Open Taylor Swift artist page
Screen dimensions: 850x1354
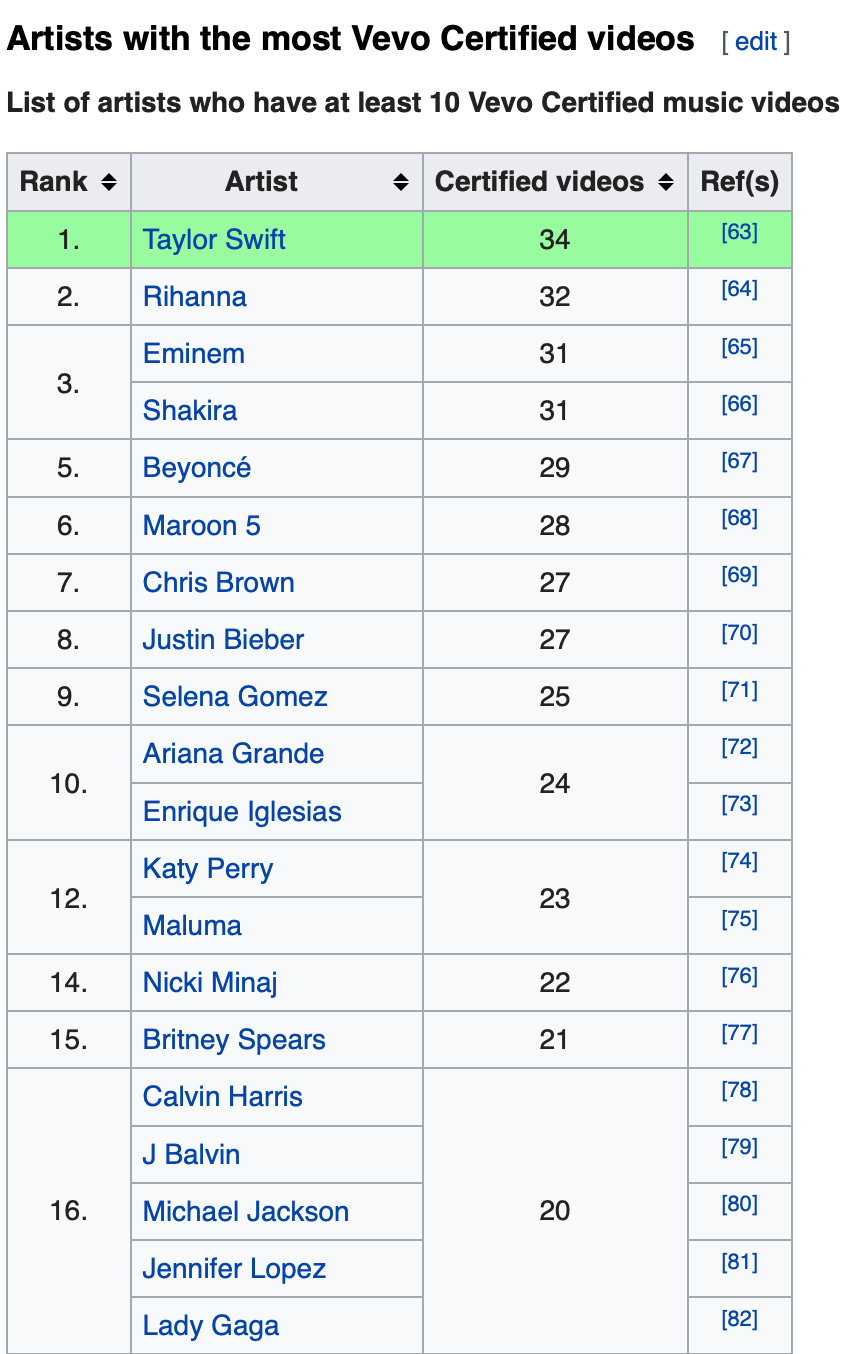[214, 240]
